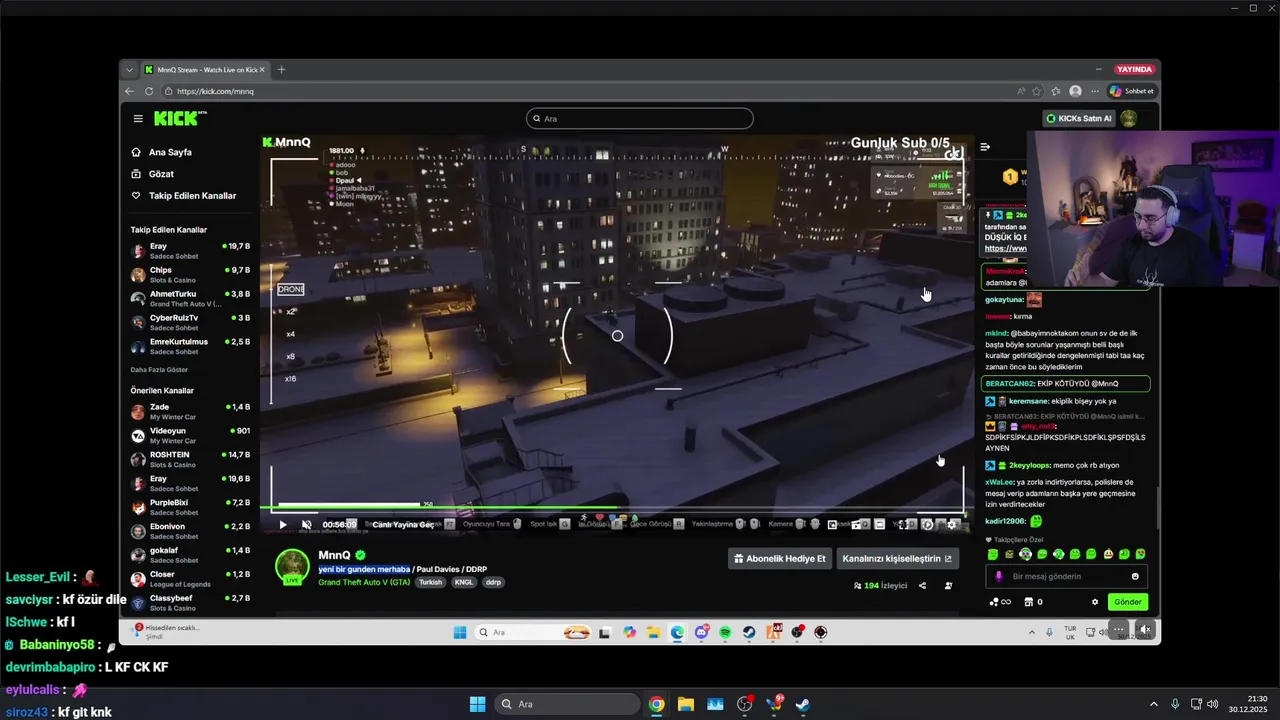This screenshot has width=1280, height=720.
Task: Open the Kick hamburger sidebar menu
Action: point(138,118)
